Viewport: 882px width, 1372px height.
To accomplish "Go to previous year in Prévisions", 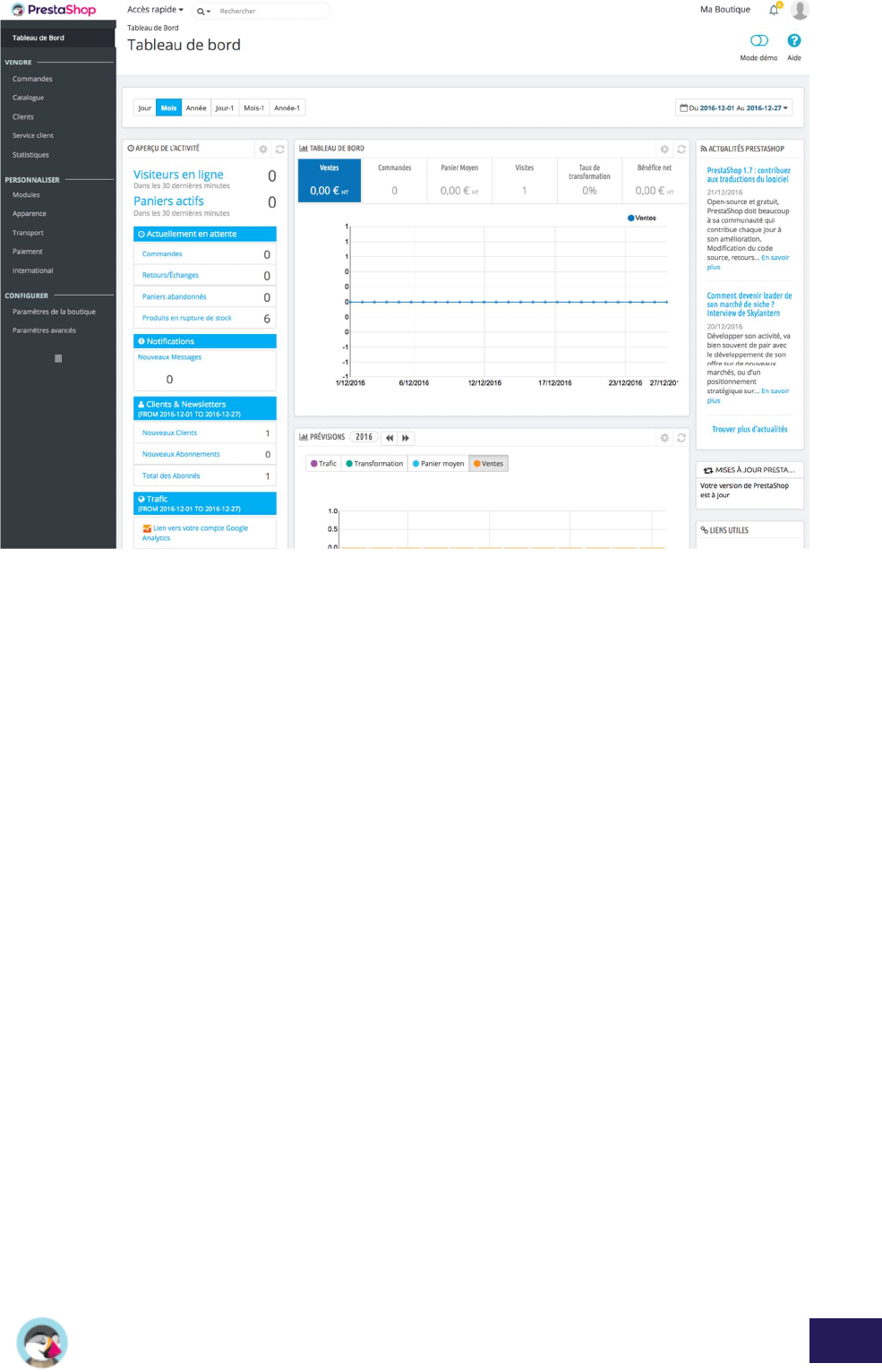I will coord(390,438).
